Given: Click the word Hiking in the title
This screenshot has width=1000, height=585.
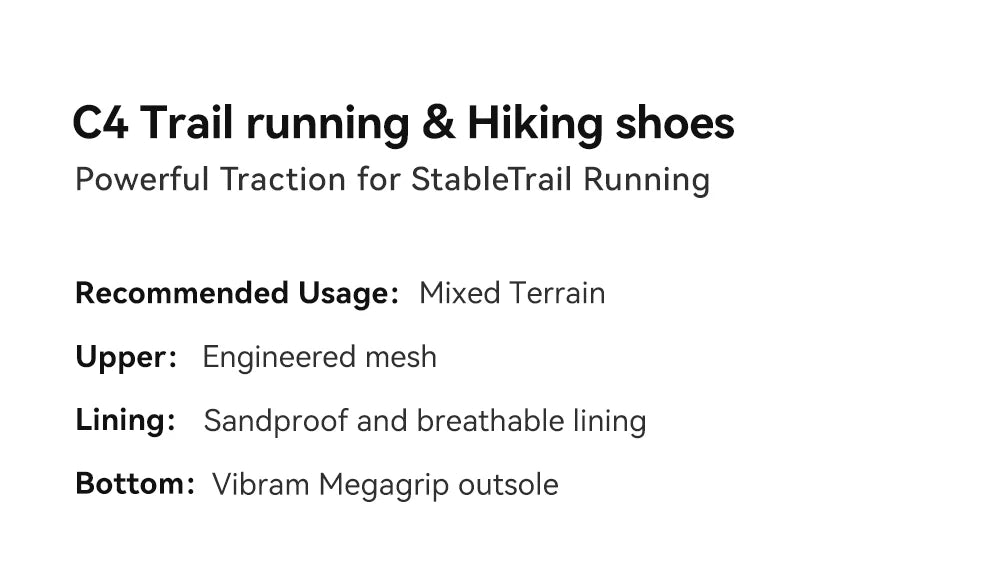Looking at the screenshot, I should tap(535, 123).
